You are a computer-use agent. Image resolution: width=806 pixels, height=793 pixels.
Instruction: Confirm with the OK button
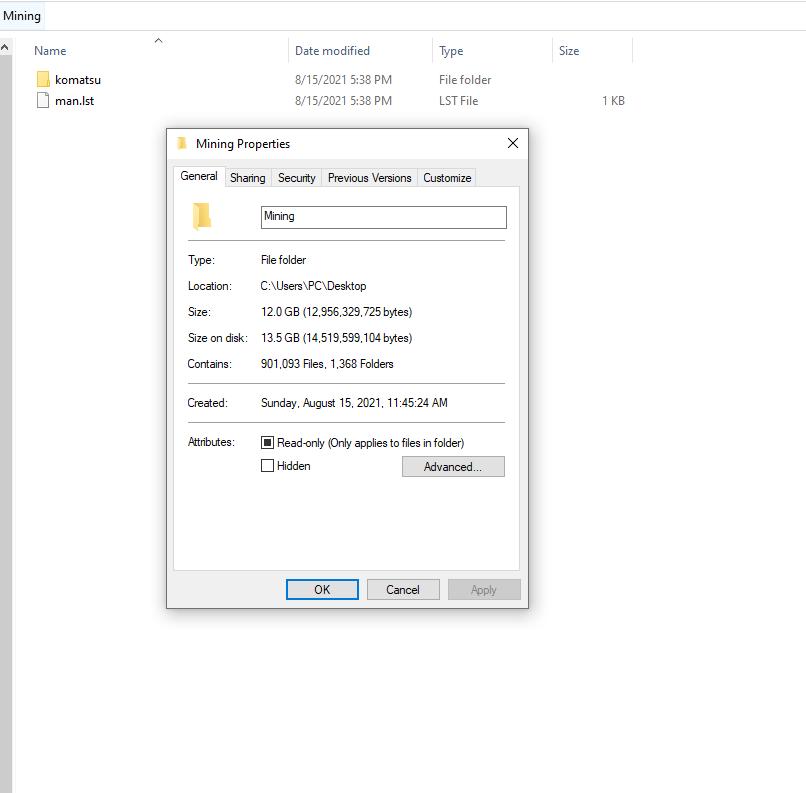pos(322,589)
